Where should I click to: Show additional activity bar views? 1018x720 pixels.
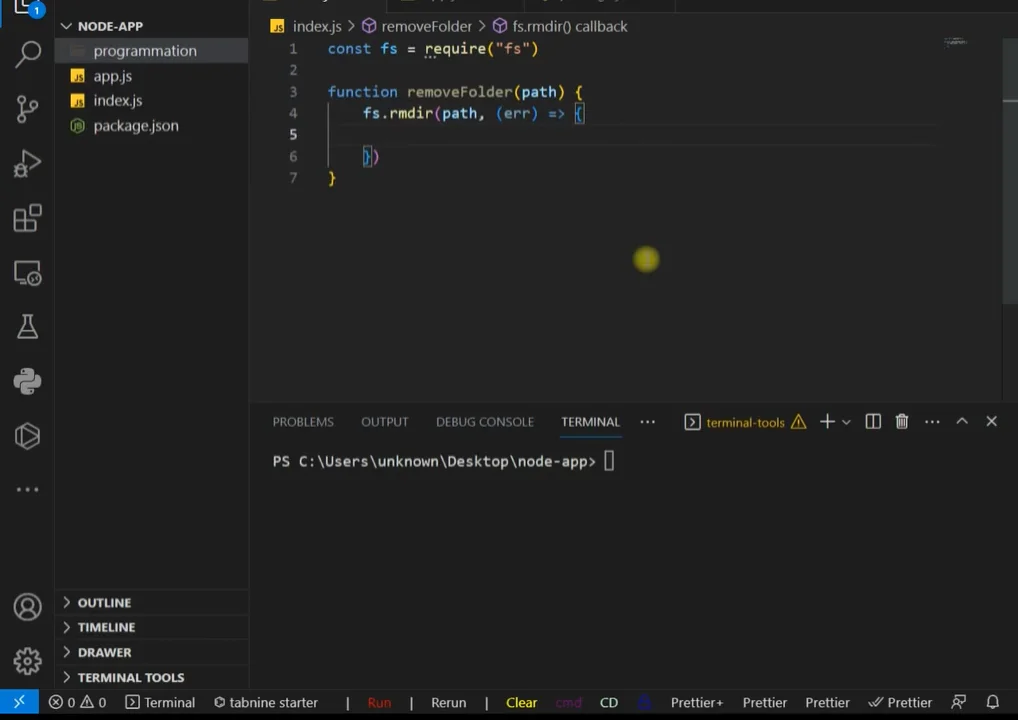[x=27, y=490]
